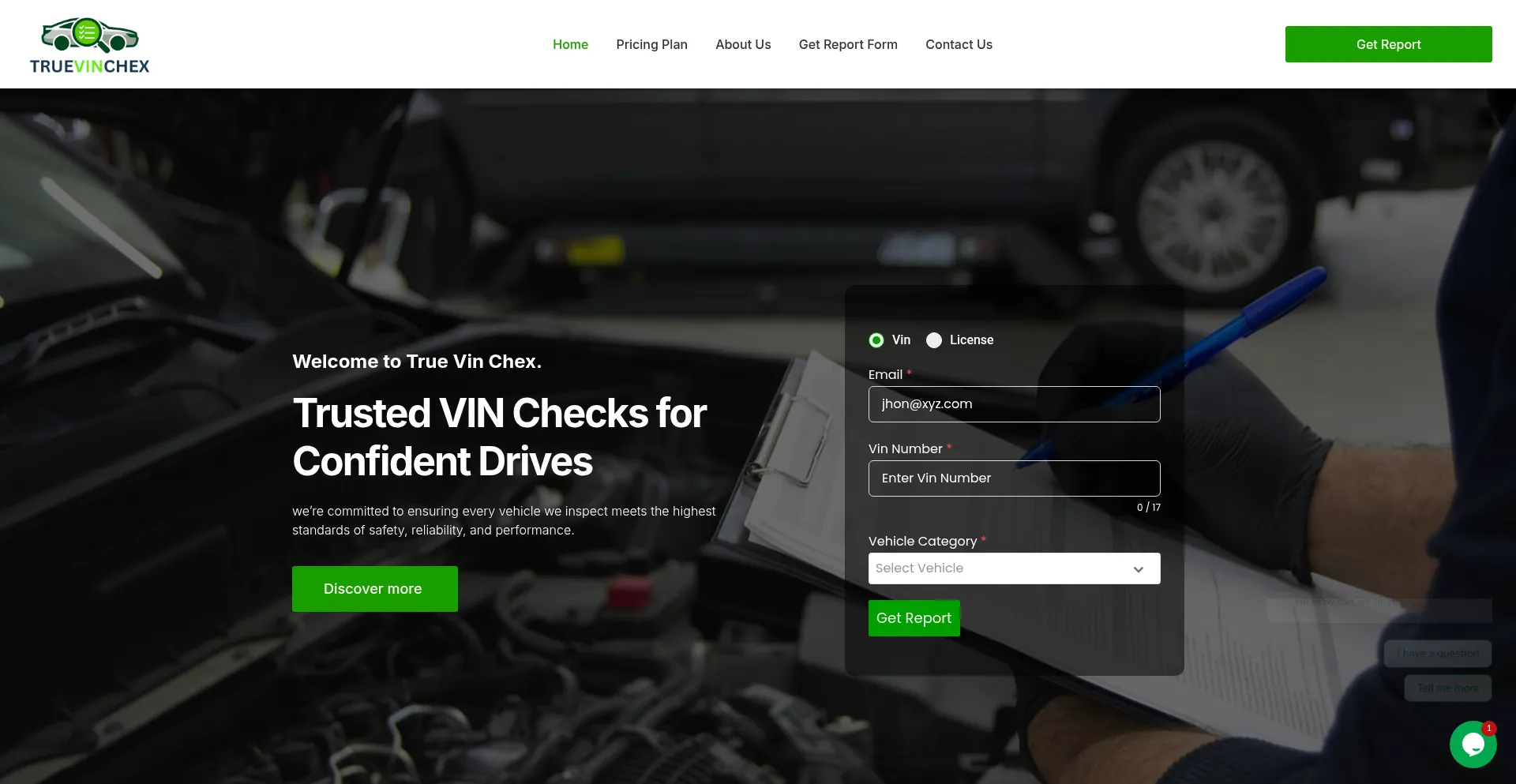Image resolution: width=1516 pixels, height=784 pixels.
Task: Choose the 'I have a question' chat reply
Action: tap(1437, 654)
